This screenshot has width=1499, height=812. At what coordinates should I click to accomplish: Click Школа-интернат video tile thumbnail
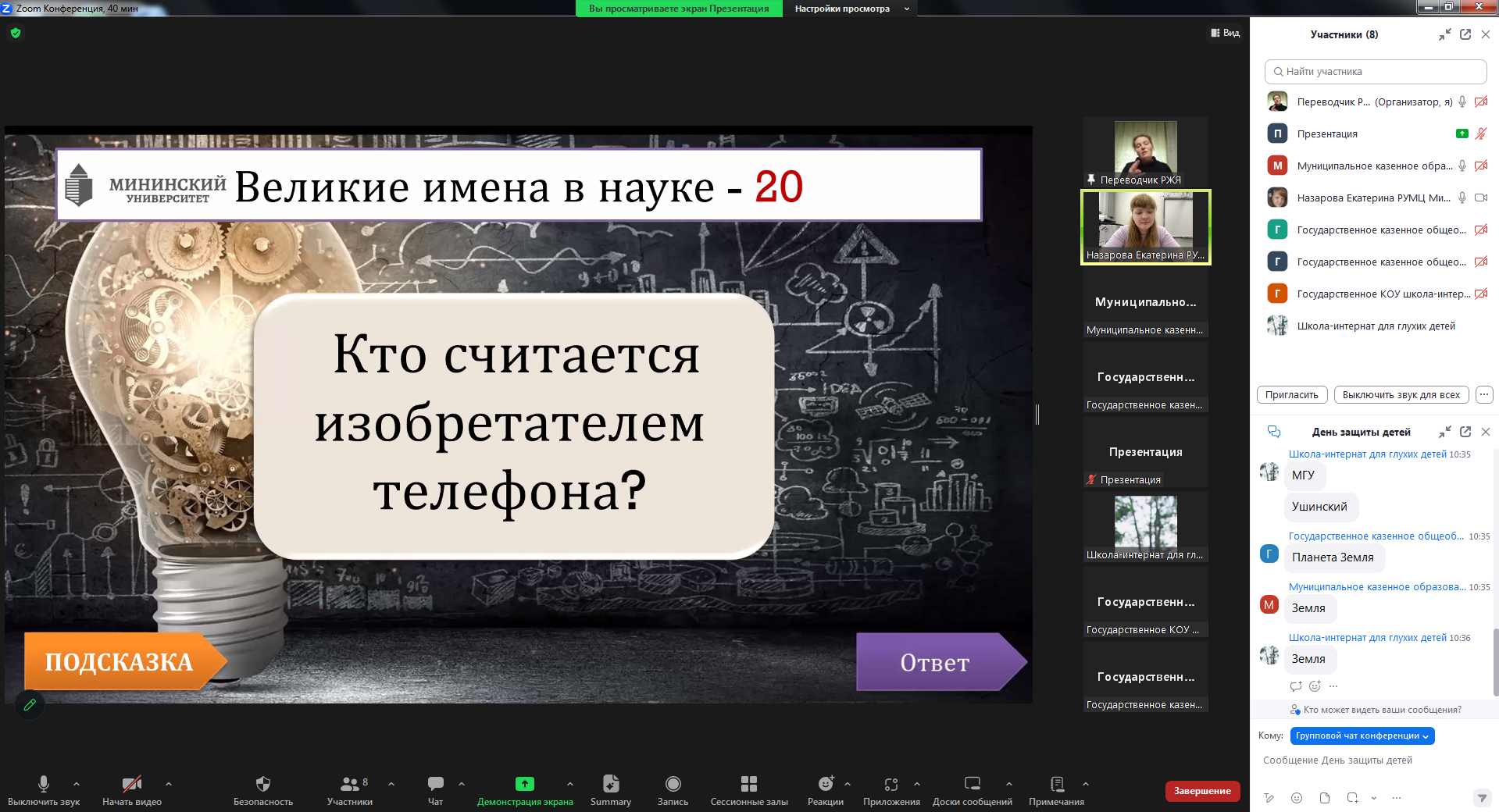[x=1145, y=527]
